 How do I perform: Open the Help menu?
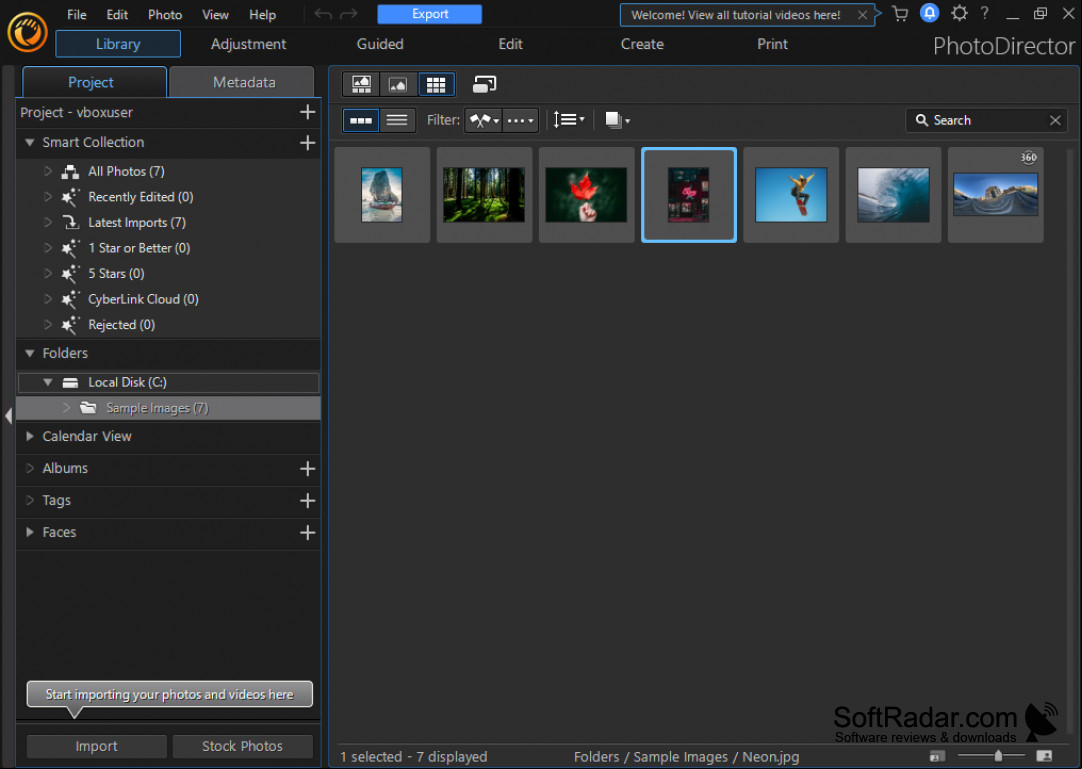262,14
